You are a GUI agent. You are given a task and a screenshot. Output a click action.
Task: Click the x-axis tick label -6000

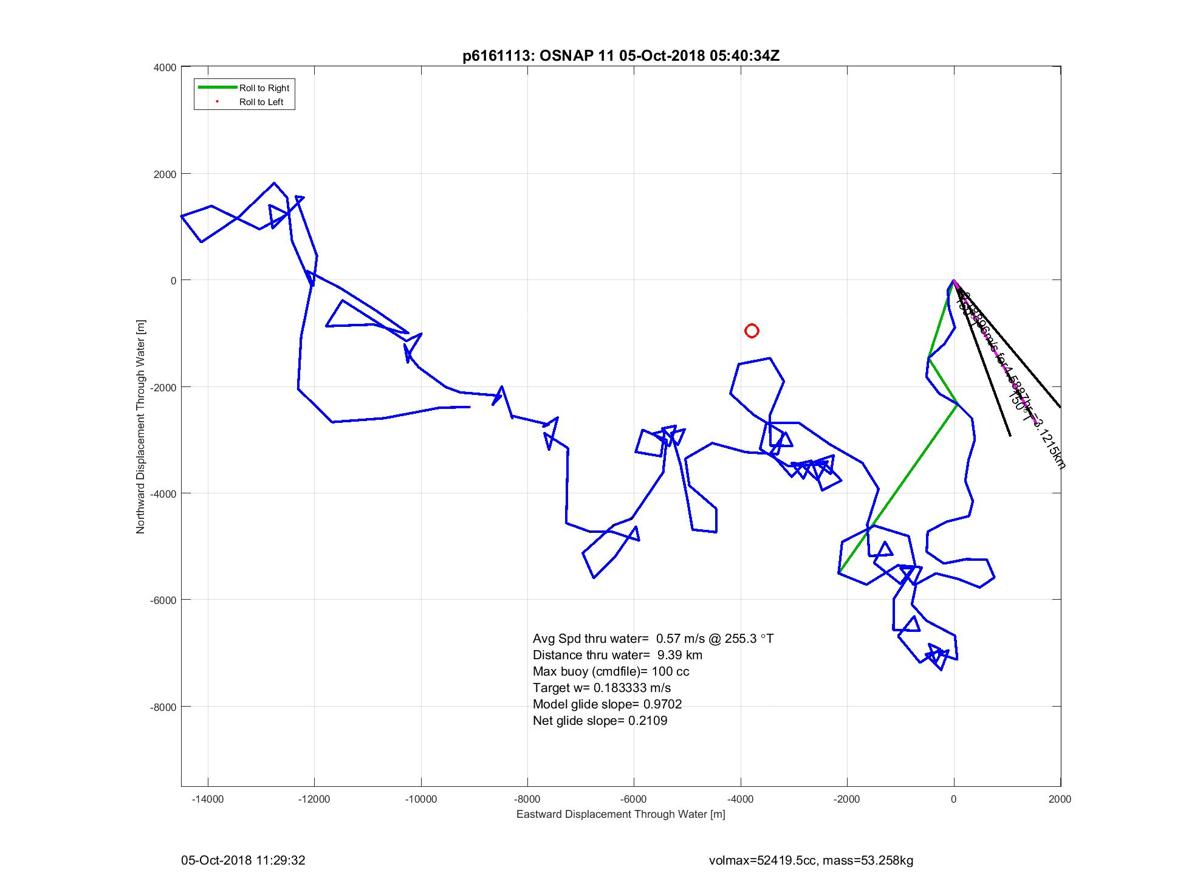pos(634,800)
